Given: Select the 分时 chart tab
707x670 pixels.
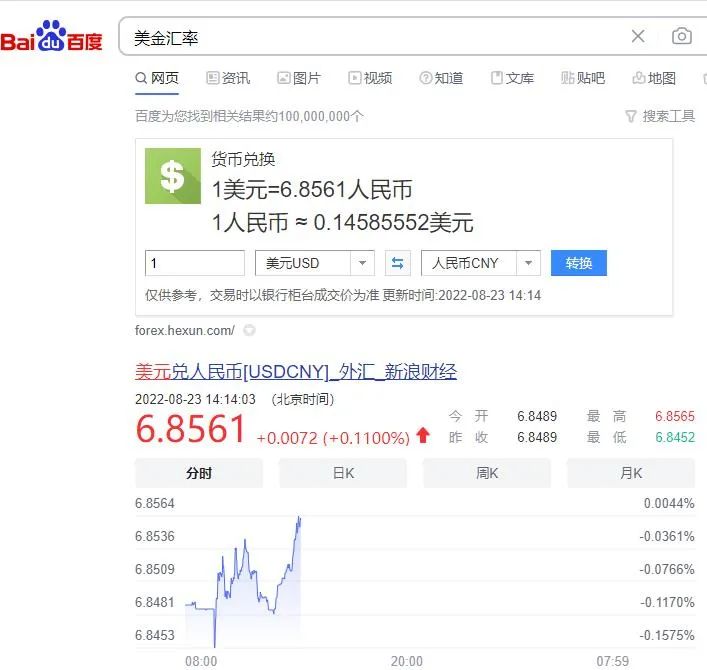Looking at the screenshot, I should (x=199, y=473).
